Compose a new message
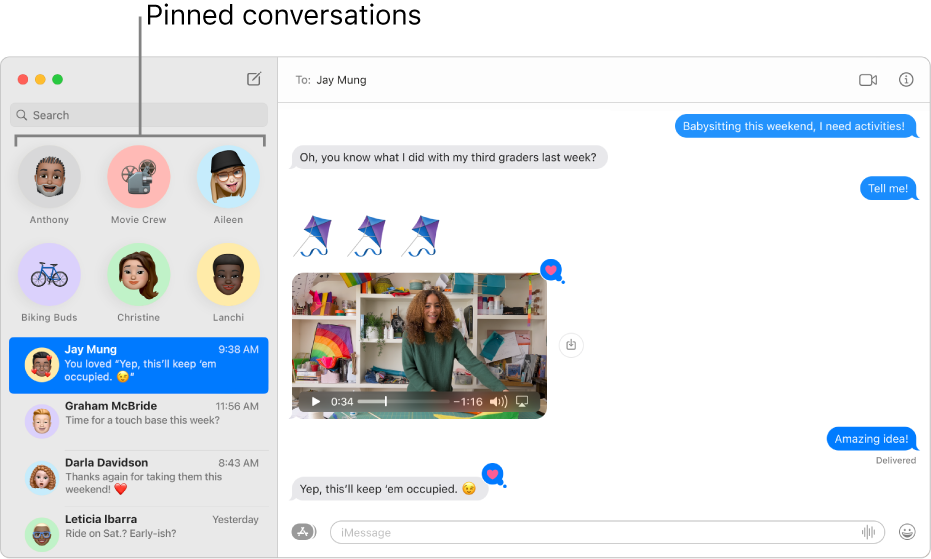Screen dimensions: 931x559 [254, 79]
